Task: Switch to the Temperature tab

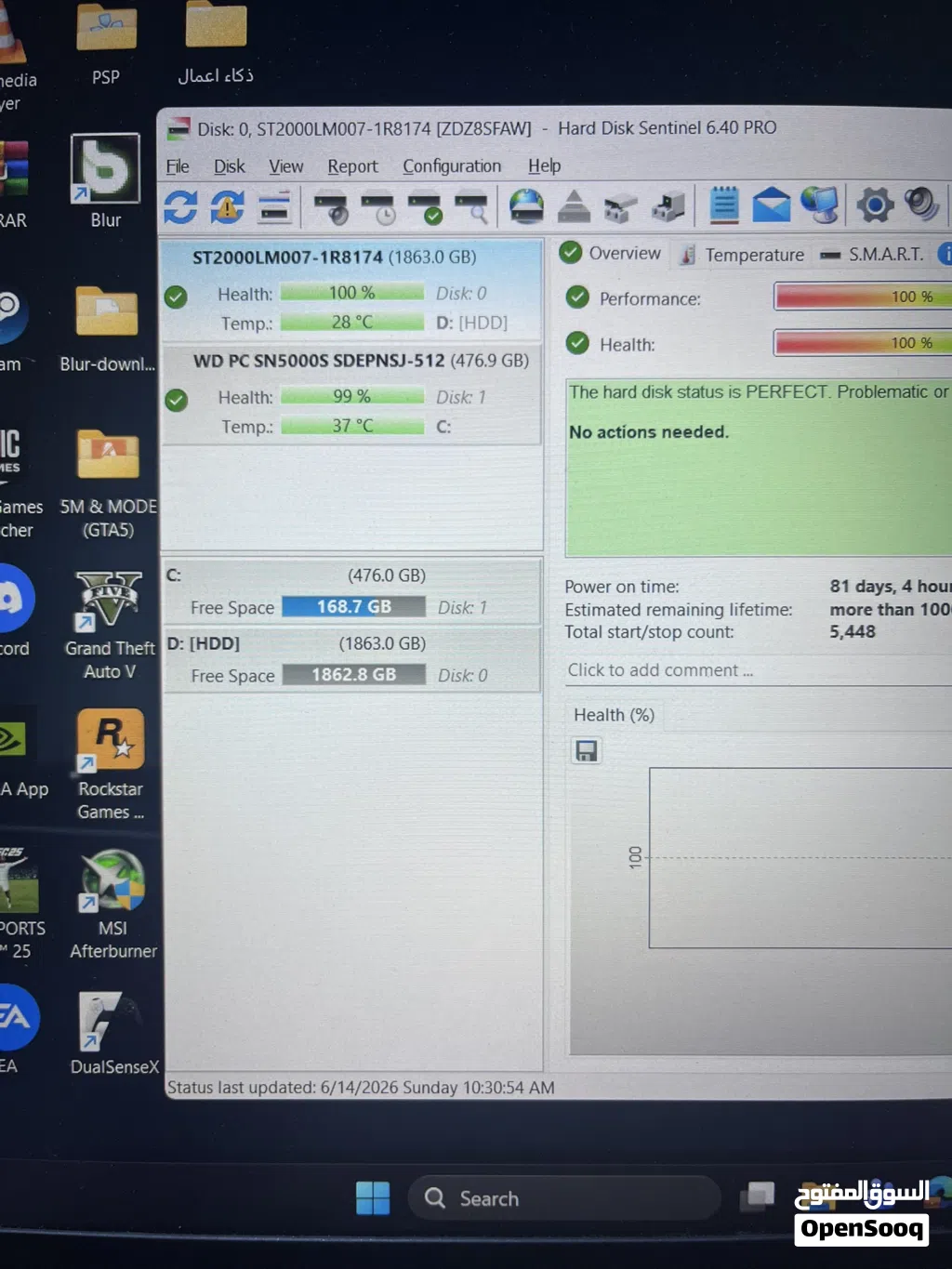Action: pos(742,255)
